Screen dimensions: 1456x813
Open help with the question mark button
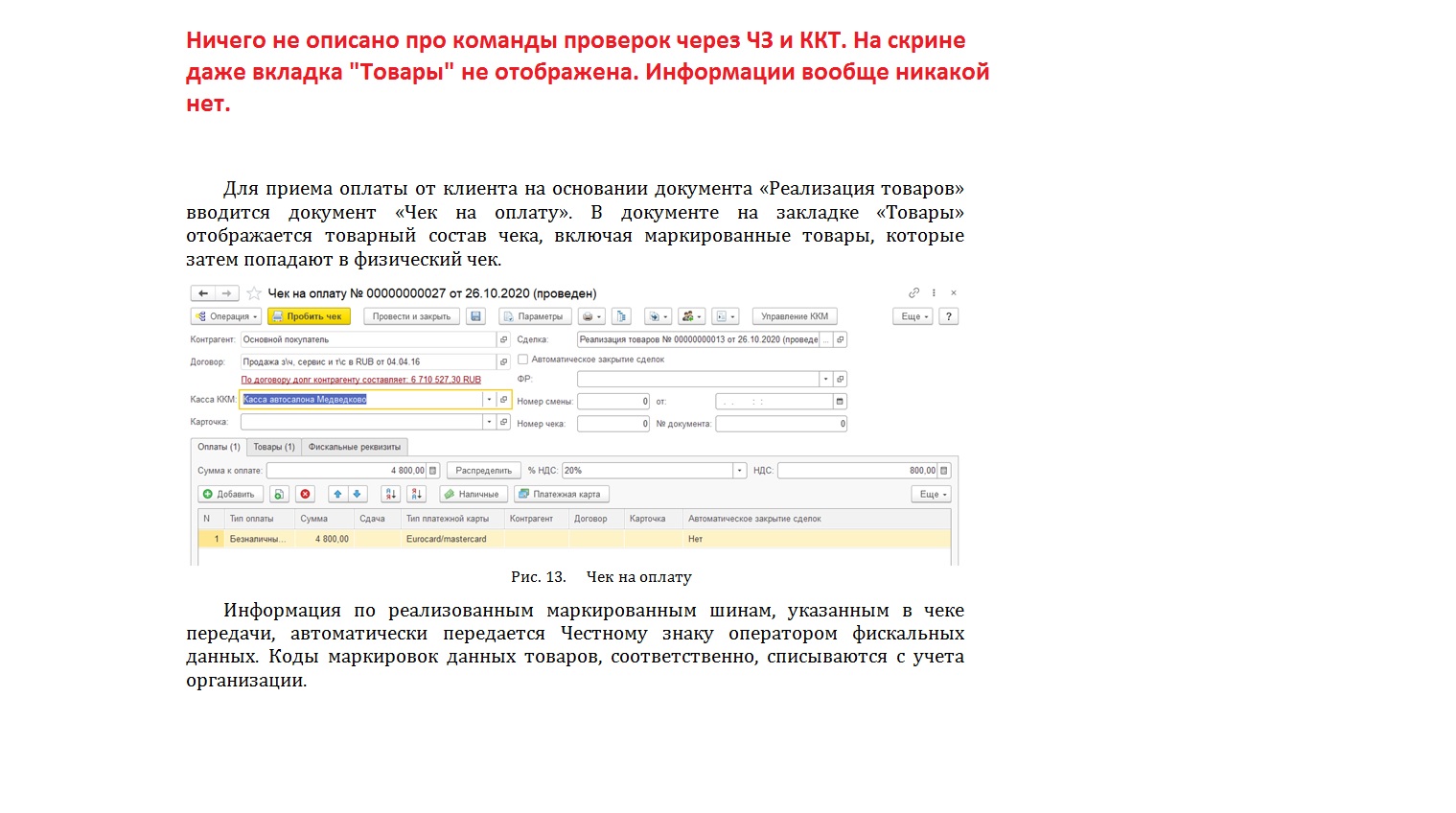click(x=948, y=316)
